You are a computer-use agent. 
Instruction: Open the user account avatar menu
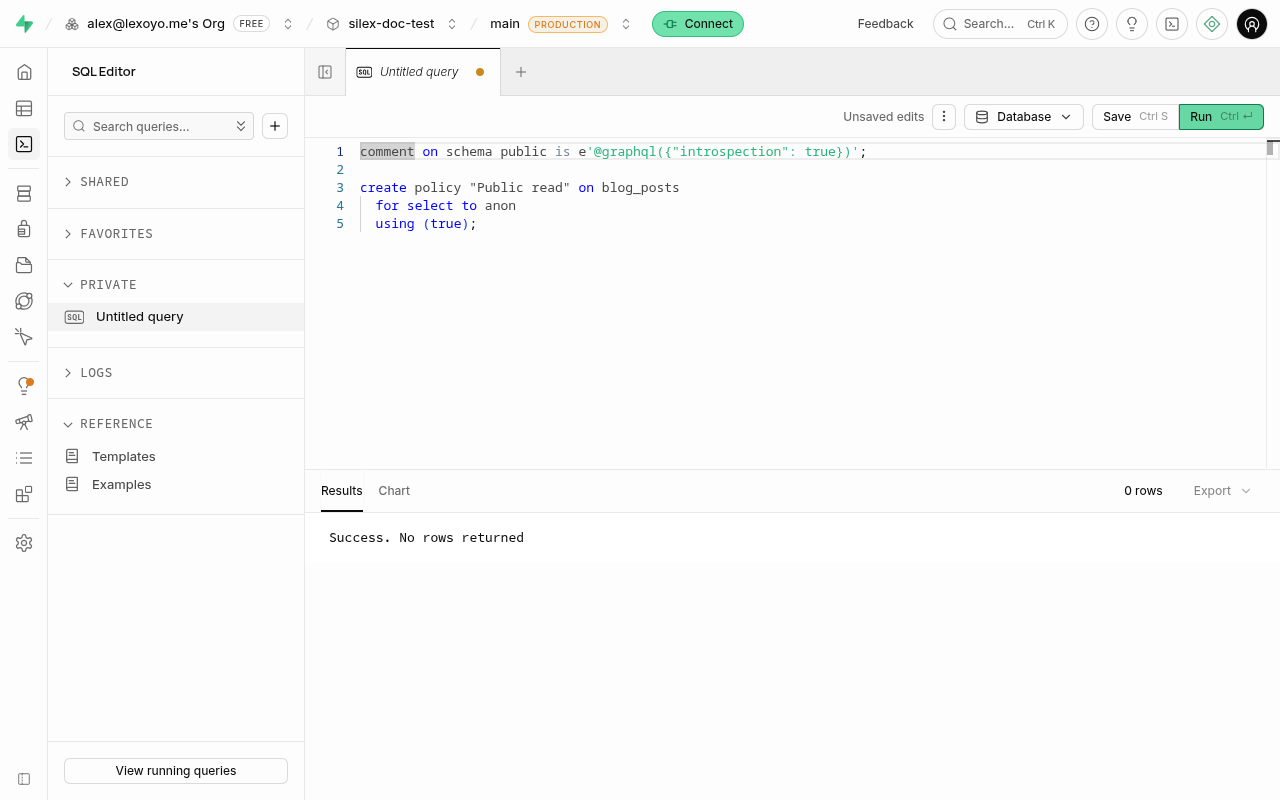coord(1252,24)
